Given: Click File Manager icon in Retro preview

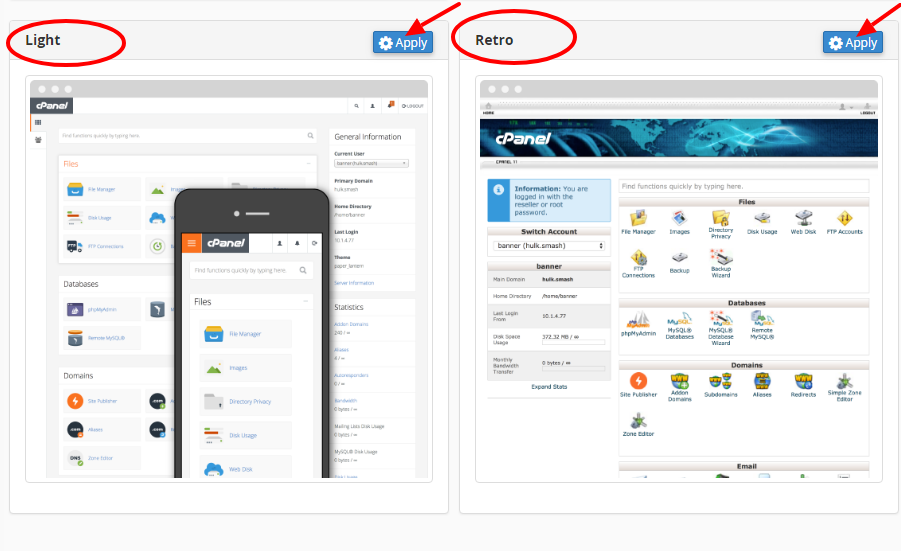Looking at the screenshot, I should pyautogui.click(x=638, y=218).
